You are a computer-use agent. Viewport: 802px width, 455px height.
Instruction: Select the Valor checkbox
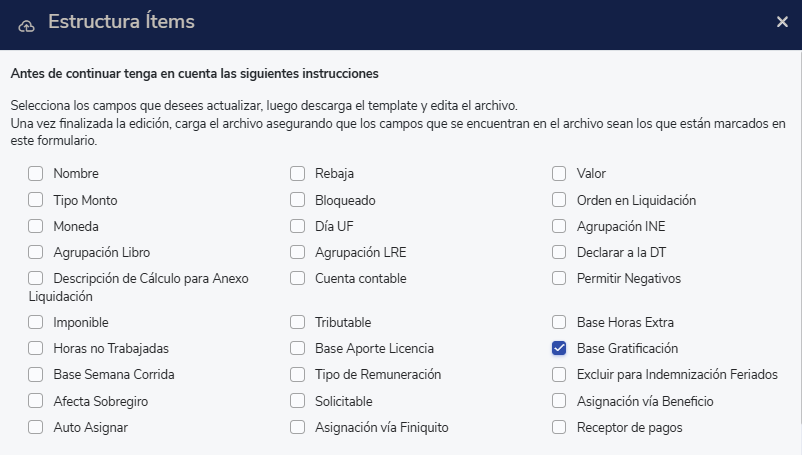point(559,173)
